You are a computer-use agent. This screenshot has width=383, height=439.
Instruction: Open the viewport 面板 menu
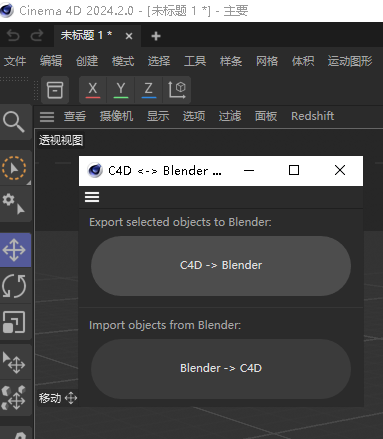266,116
